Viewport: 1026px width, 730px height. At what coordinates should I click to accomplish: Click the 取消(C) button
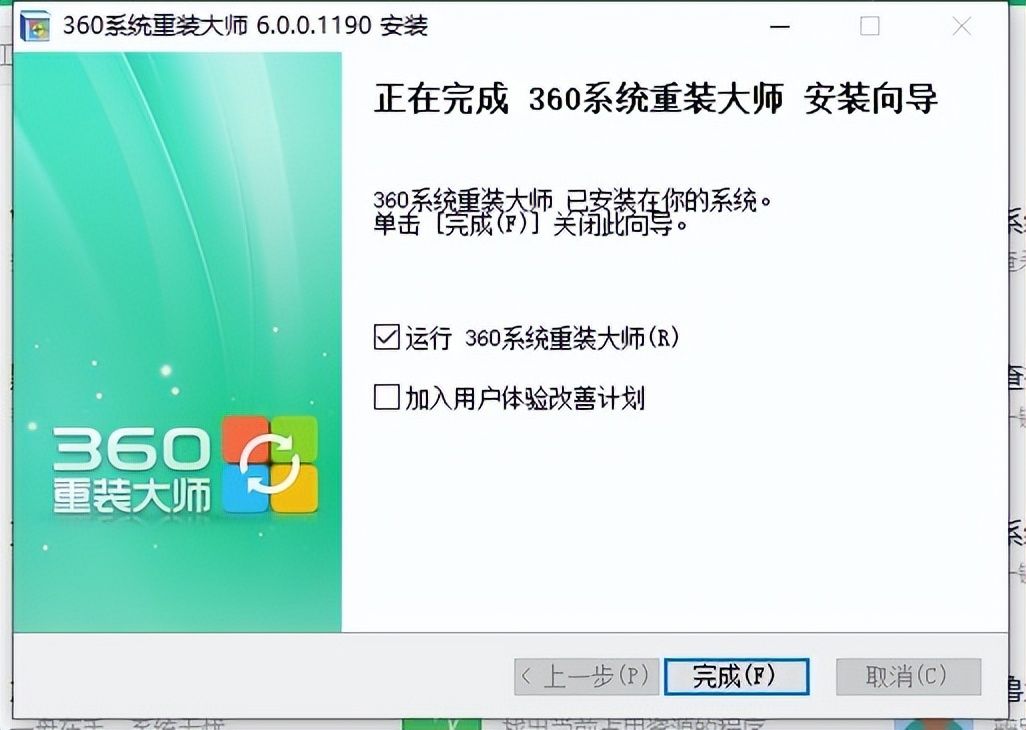click(x=908, y=676)
